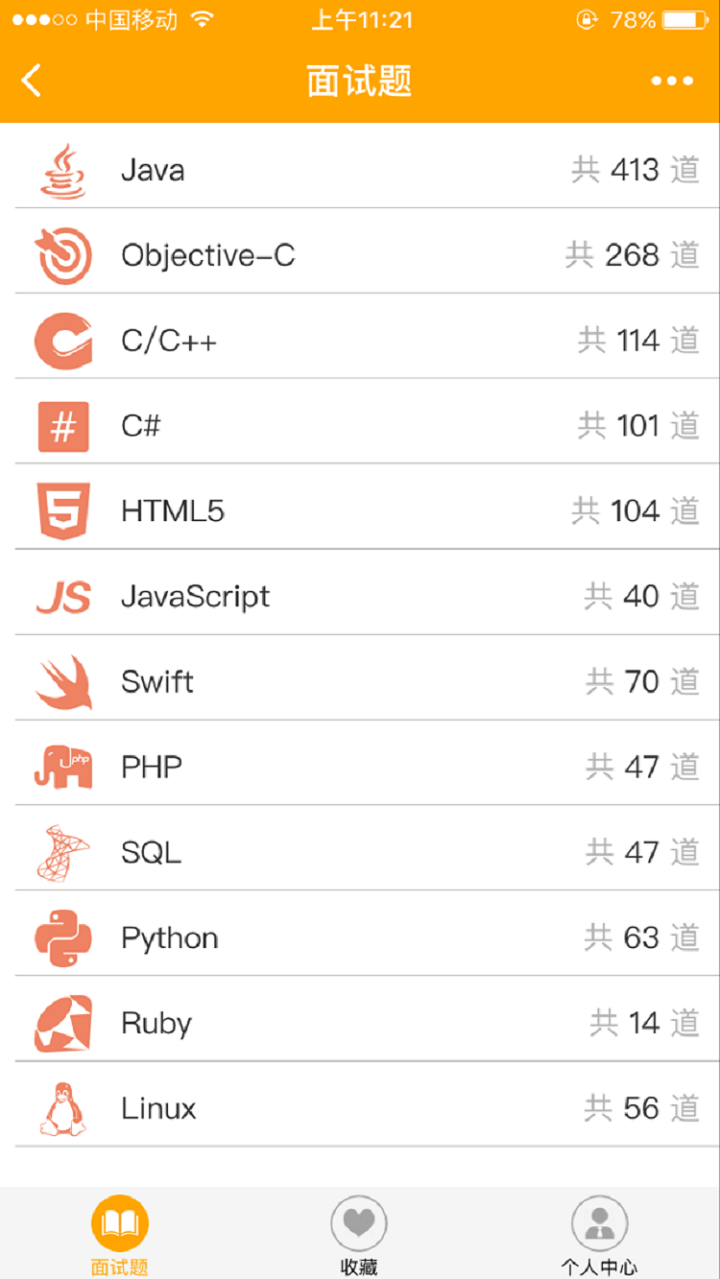Tap the C# label
Image resolution: width=720 pixels, height=1279 pixels.
click(x=141, y=426)
